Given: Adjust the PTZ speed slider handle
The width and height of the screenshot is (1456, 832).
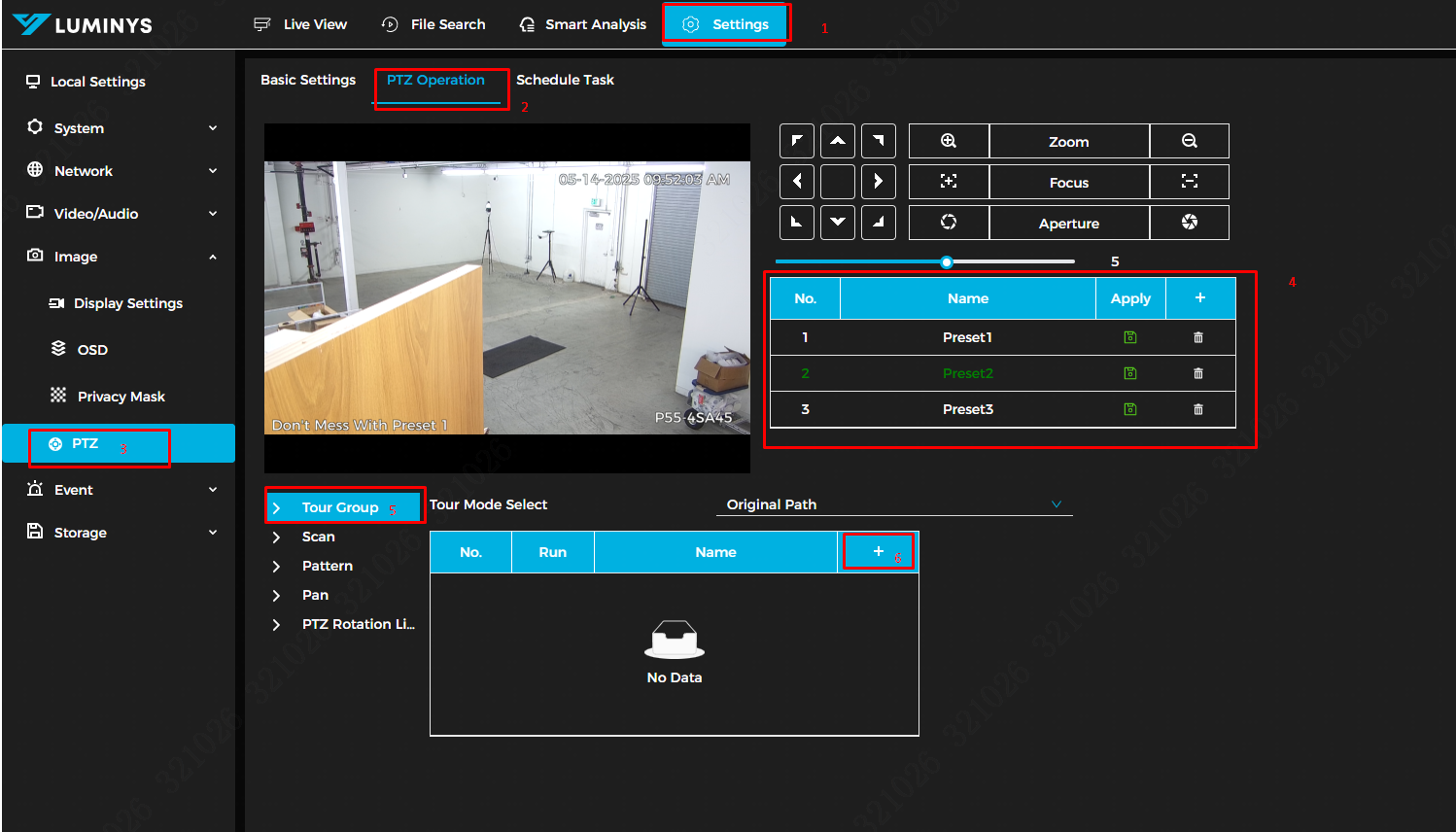Looking at the screenshot, I should click(947, 261).
